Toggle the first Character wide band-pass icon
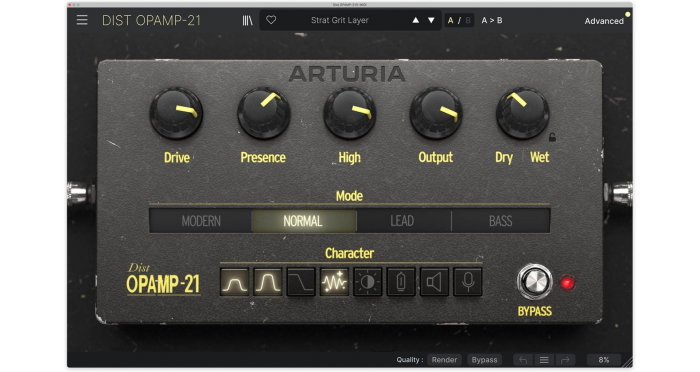The height and width of the screenshot is (372, 700). (x=234, y=282)
